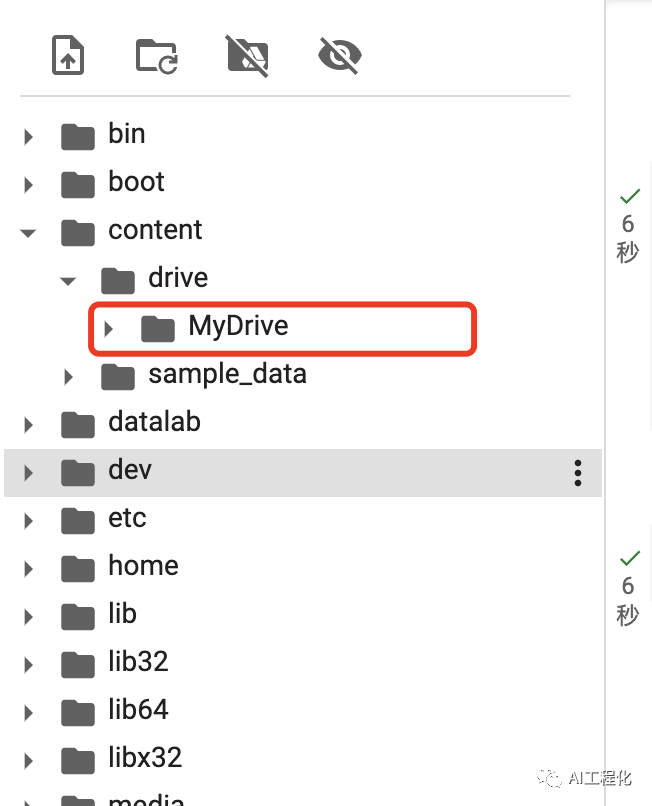Select the etc folder
This screenshot has width=652, height=806.
point(127,518)
